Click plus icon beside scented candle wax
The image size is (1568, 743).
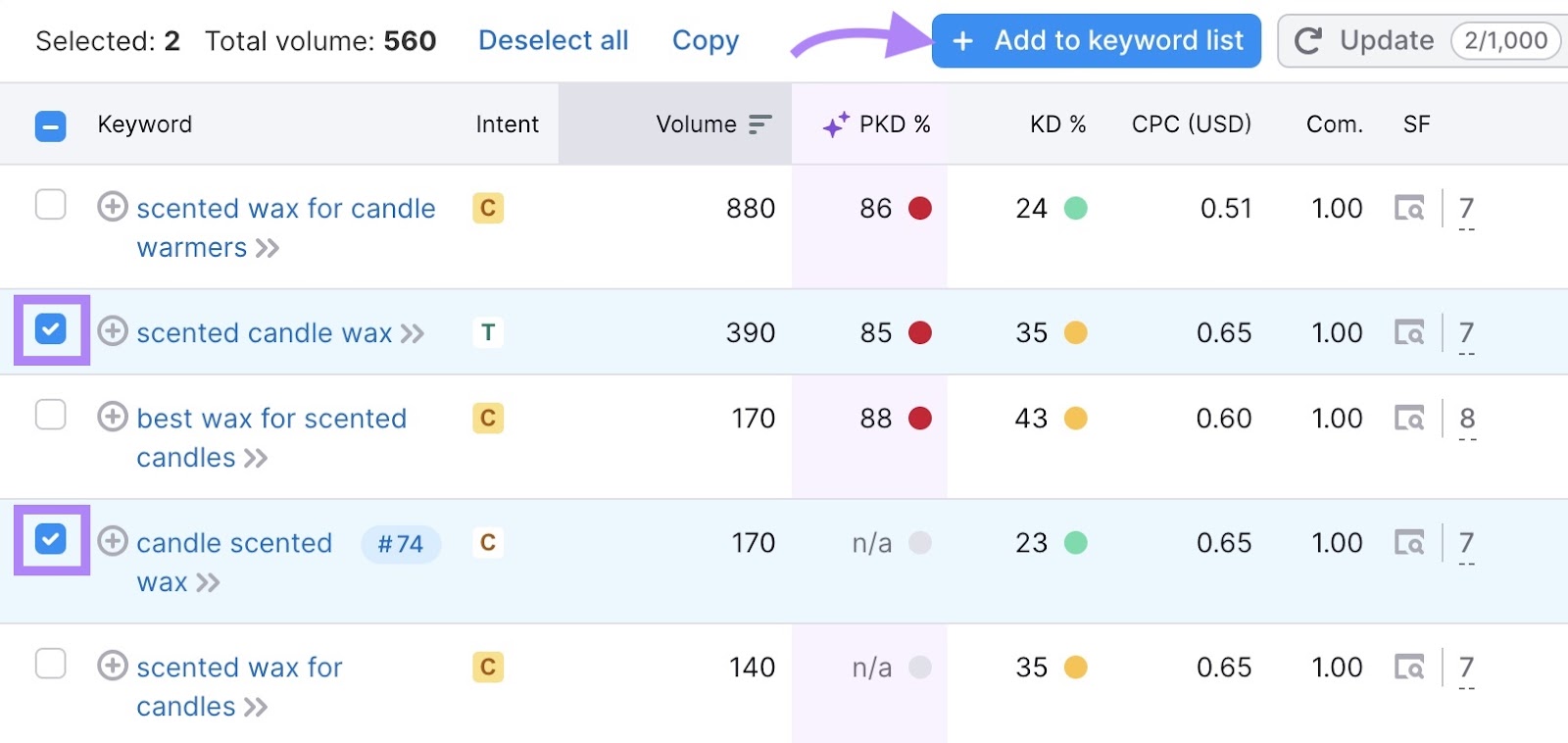pyautogui.click(x=113, y=331)
